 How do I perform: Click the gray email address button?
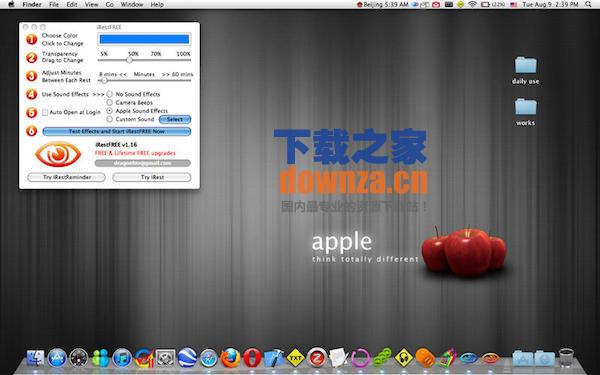(x=143, y=163)
